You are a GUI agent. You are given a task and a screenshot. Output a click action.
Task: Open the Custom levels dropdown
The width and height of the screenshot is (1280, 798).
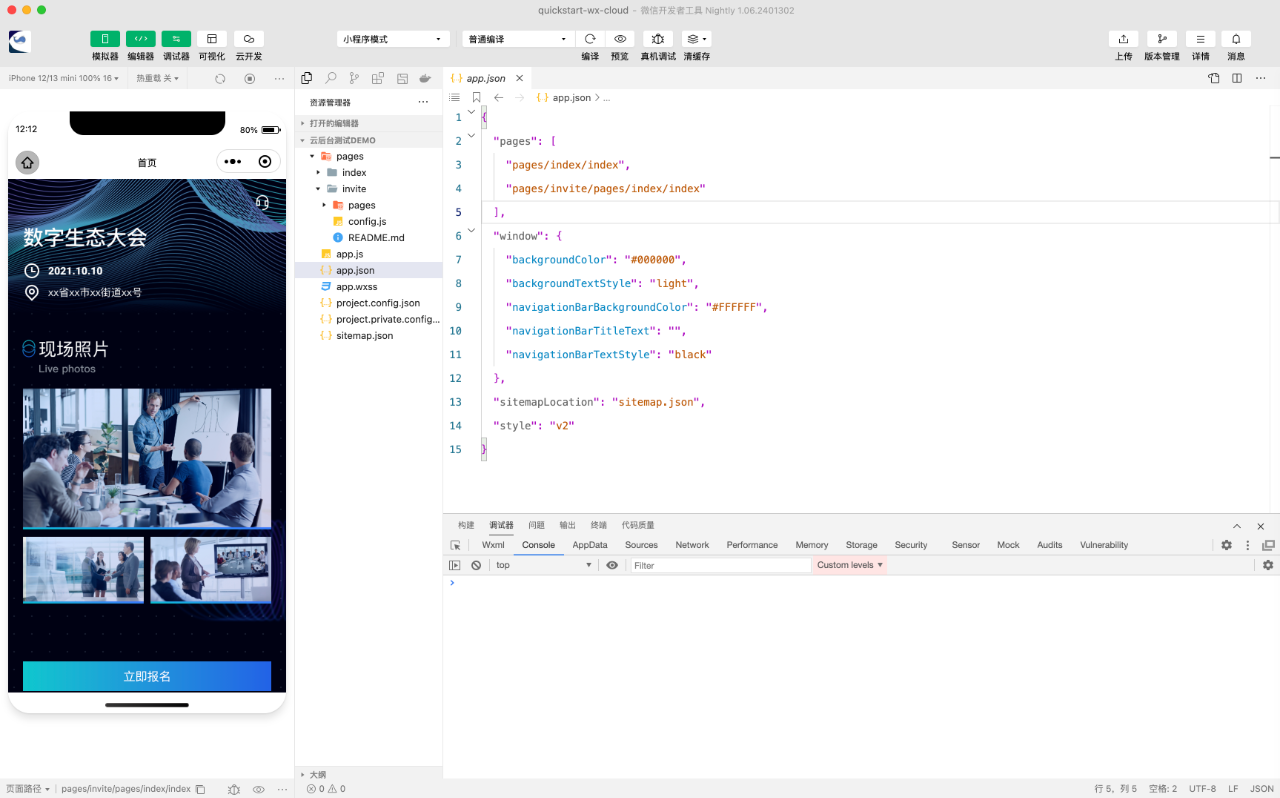coord(850,565)
